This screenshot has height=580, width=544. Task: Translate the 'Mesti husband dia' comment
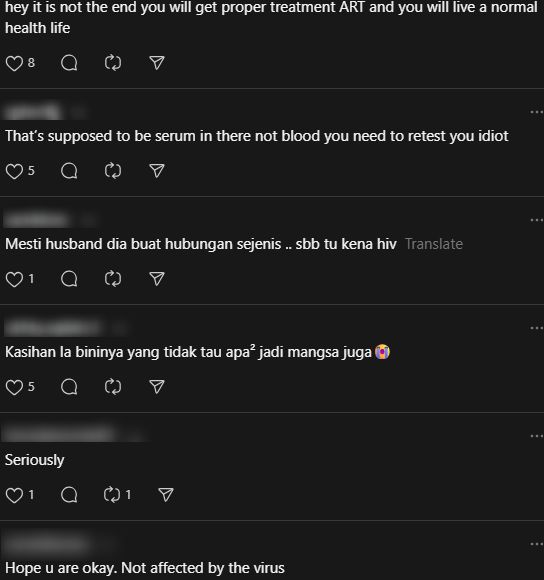(434, 244)
